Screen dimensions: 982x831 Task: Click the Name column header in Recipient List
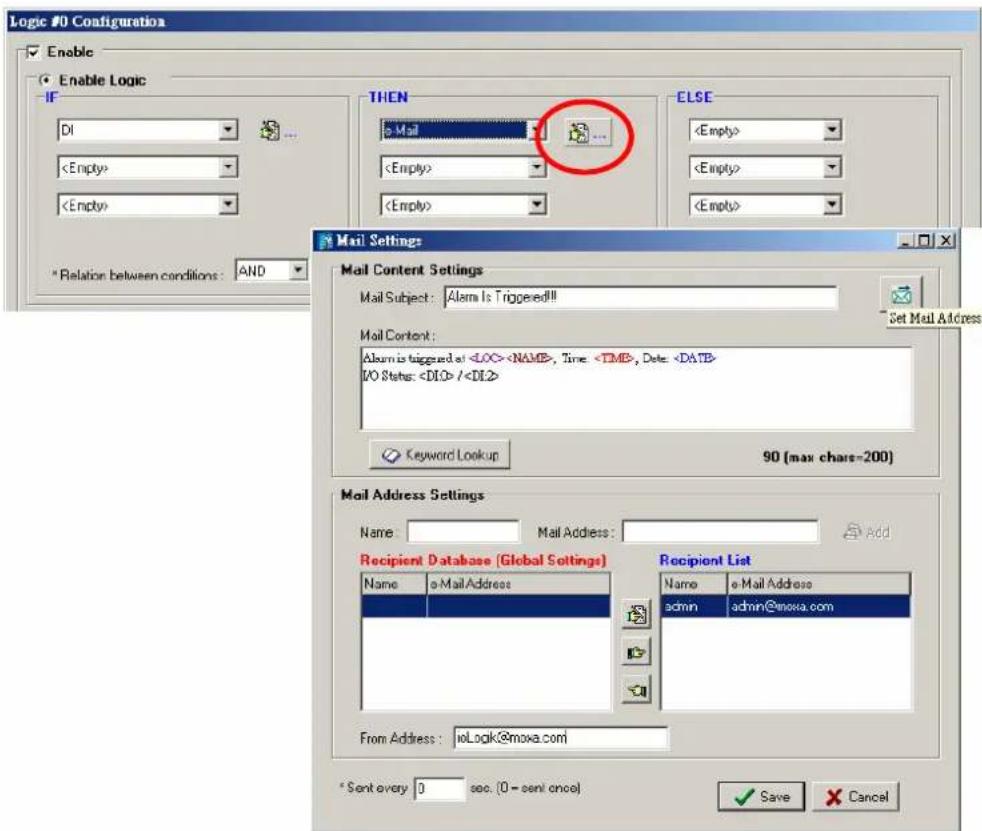695,584
